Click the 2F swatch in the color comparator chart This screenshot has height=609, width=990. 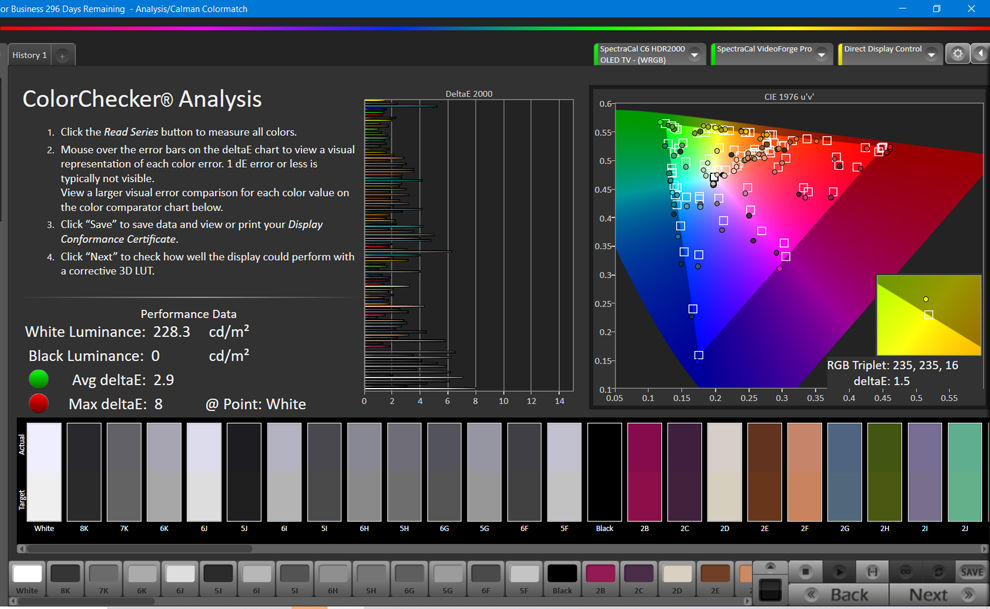[805, 472]
